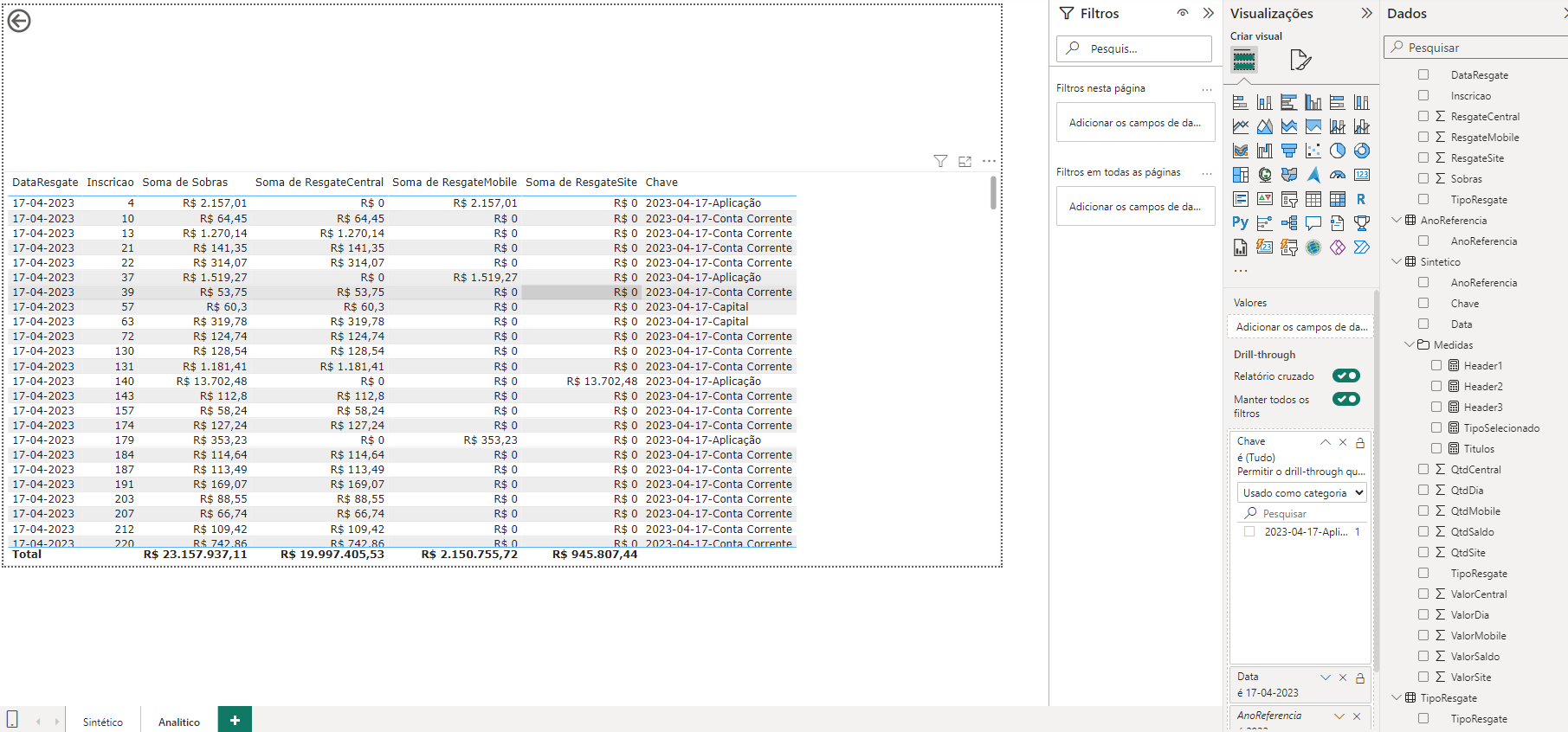Tick the Sobras field checkbox
Image resolution: width=1568 pixels, height=732 pixels.
tap(1423, 178)
